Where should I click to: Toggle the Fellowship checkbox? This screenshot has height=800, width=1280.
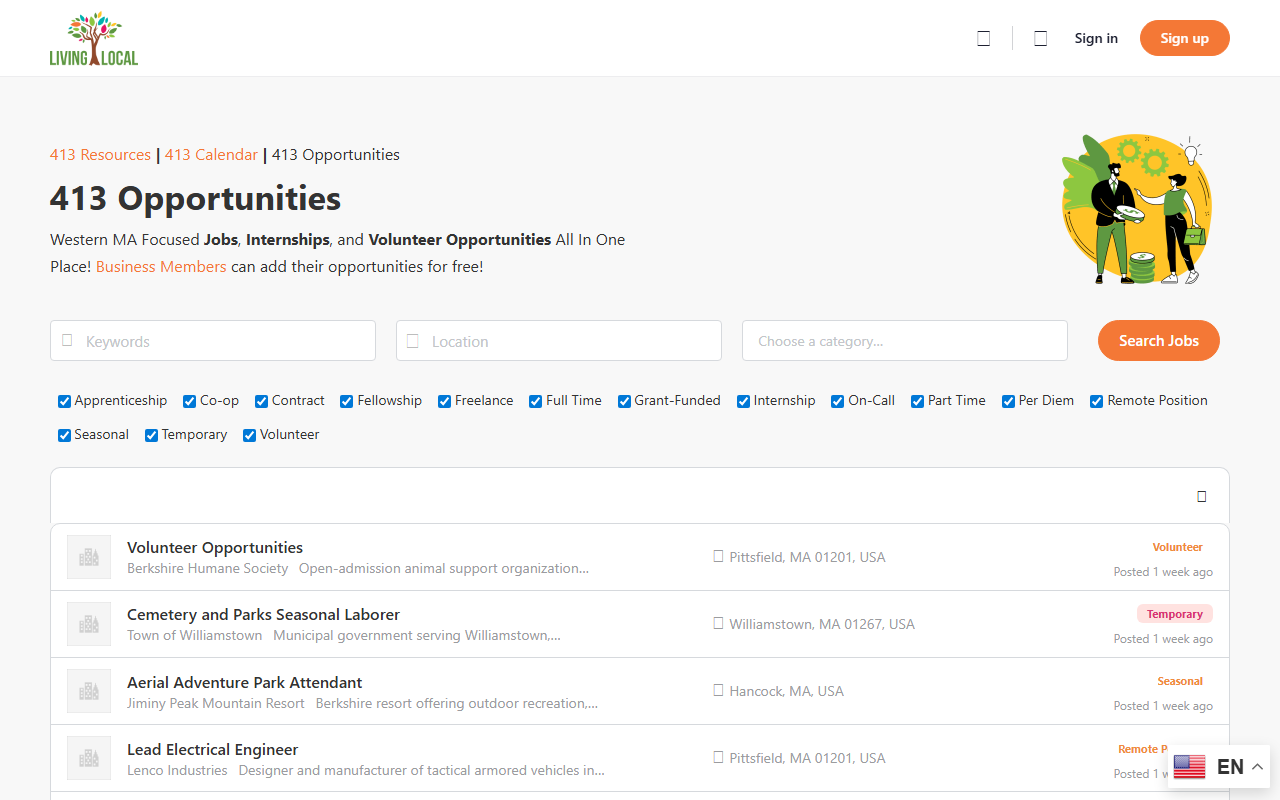[347, 402]
